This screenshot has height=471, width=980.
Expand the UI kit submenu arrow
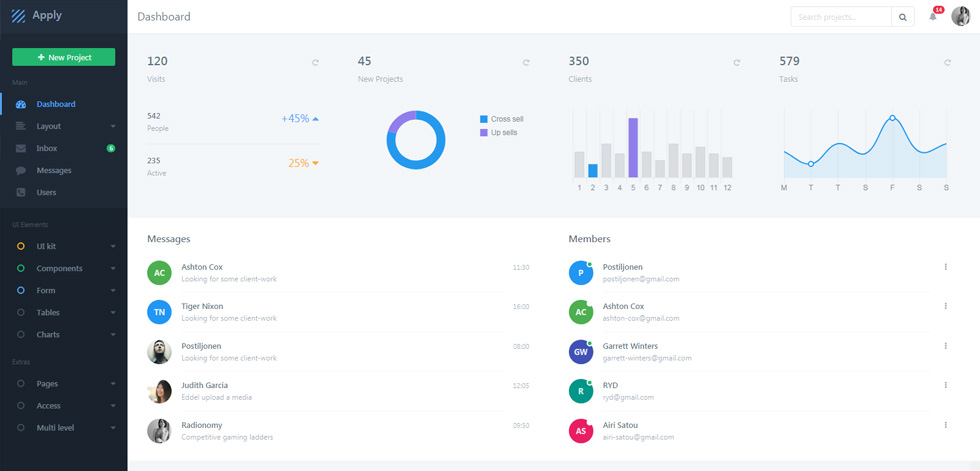(x=113, y=246)
